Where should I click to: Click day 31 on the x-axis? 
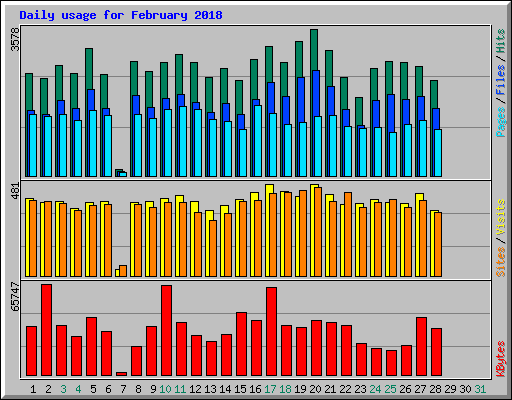point(480,389)
